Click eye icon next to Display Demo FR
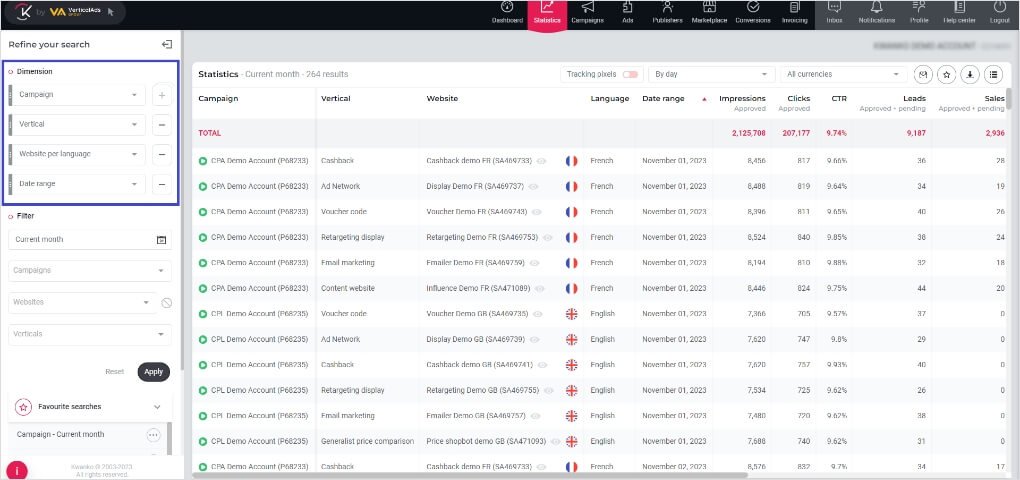Image resolution: width=1020 pixels, height=480 pixels. (536, 186)
